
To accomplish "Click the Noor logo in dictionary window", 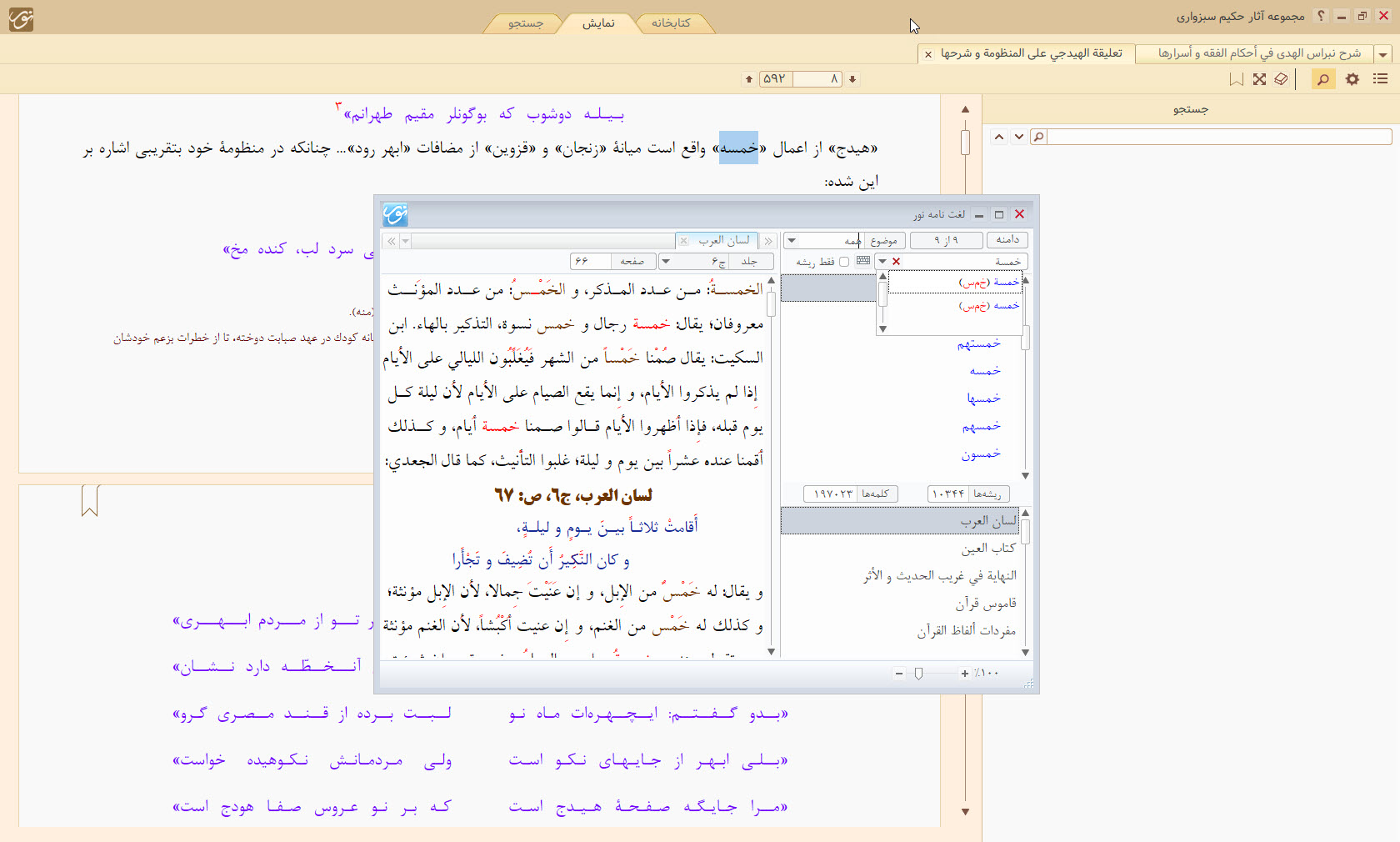I will [x=395, y=214].
